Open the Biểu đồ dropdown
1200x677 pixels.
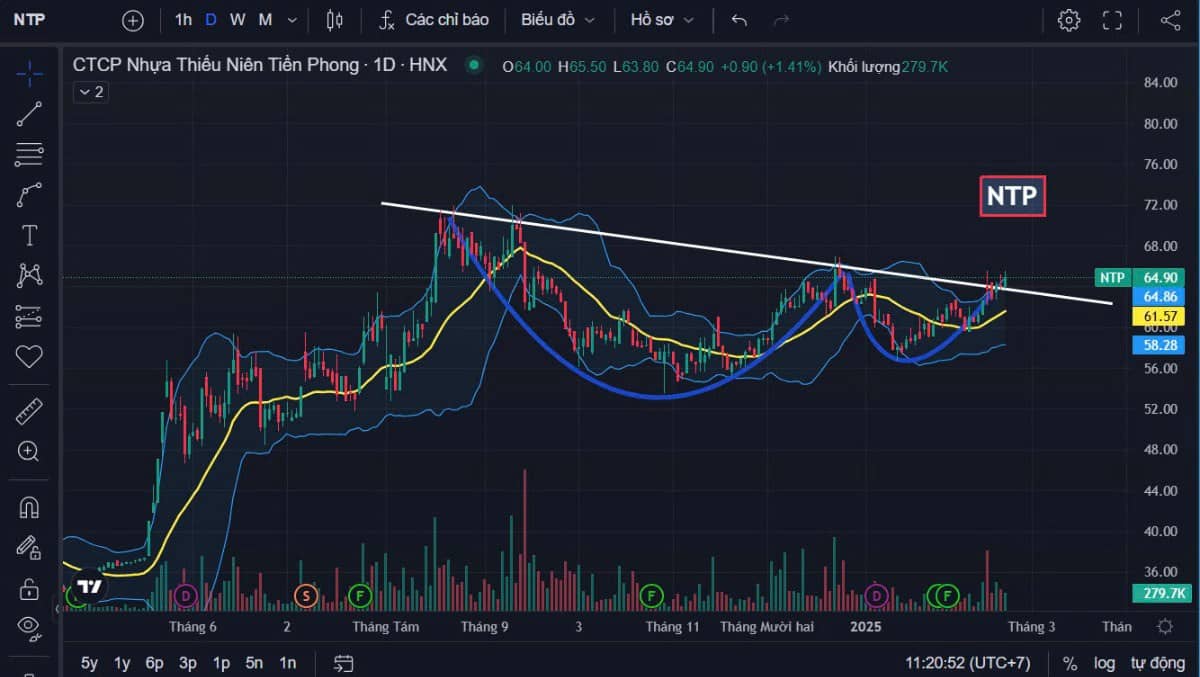tap(558, 20)
